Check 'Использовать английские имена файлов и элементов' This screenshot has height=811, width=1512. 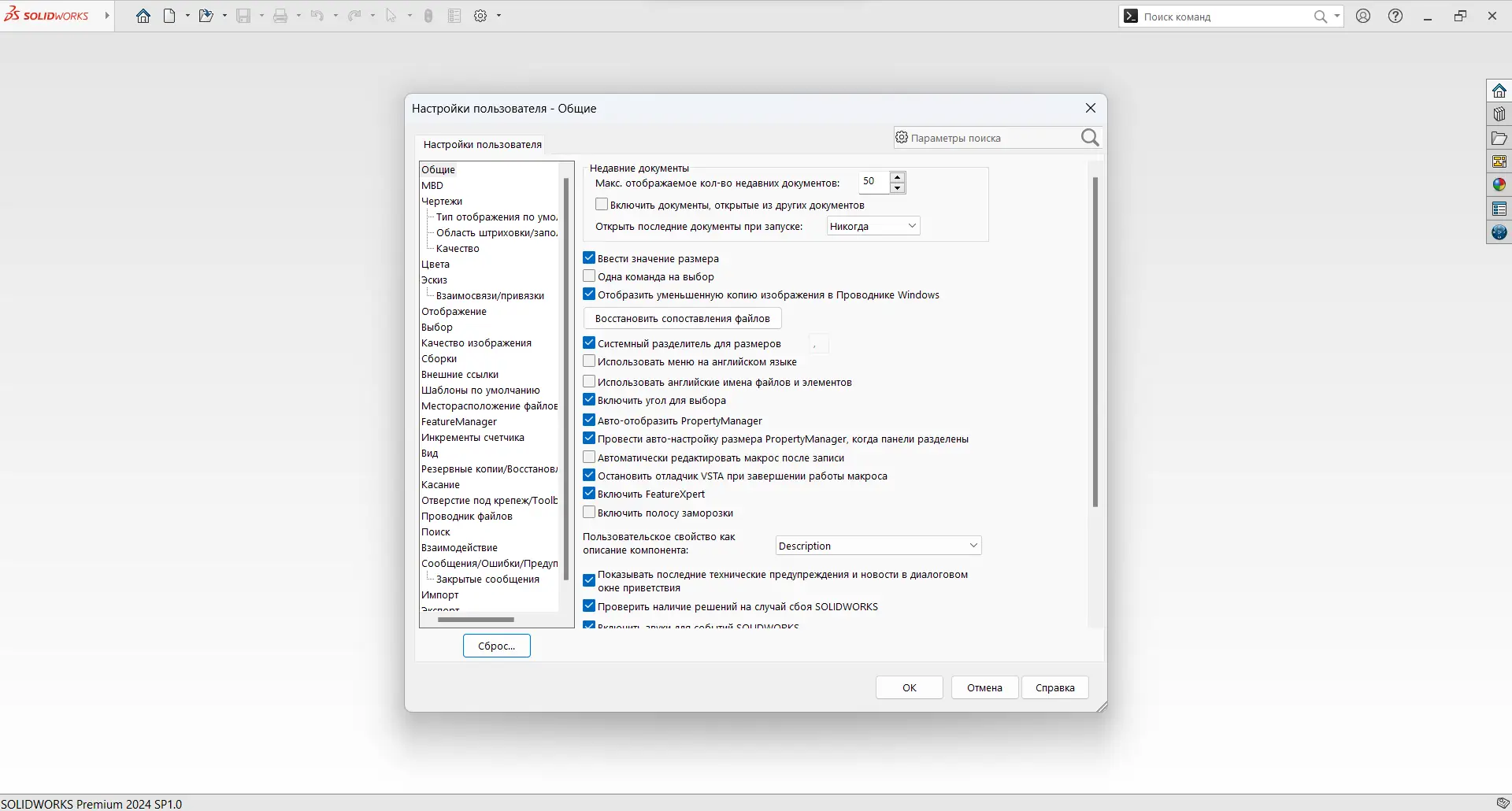click(589, 382)
